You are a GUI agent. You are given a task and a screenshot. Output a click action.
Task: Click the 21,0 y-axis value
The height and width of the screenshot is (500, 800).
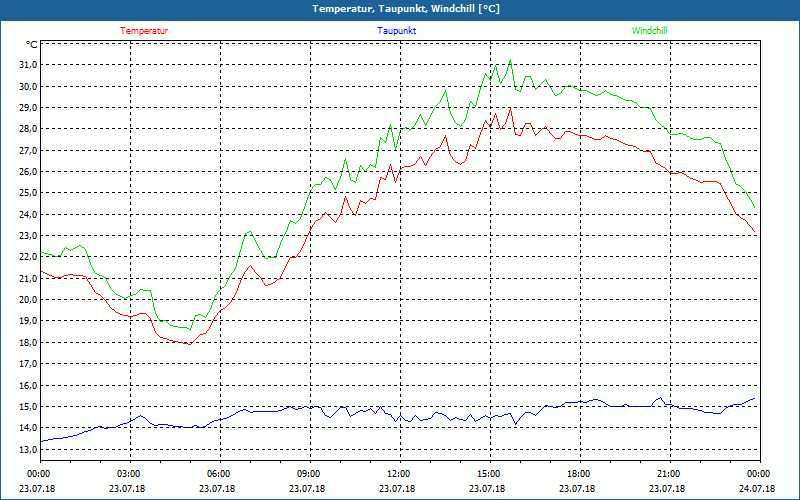tap(28, 279)
